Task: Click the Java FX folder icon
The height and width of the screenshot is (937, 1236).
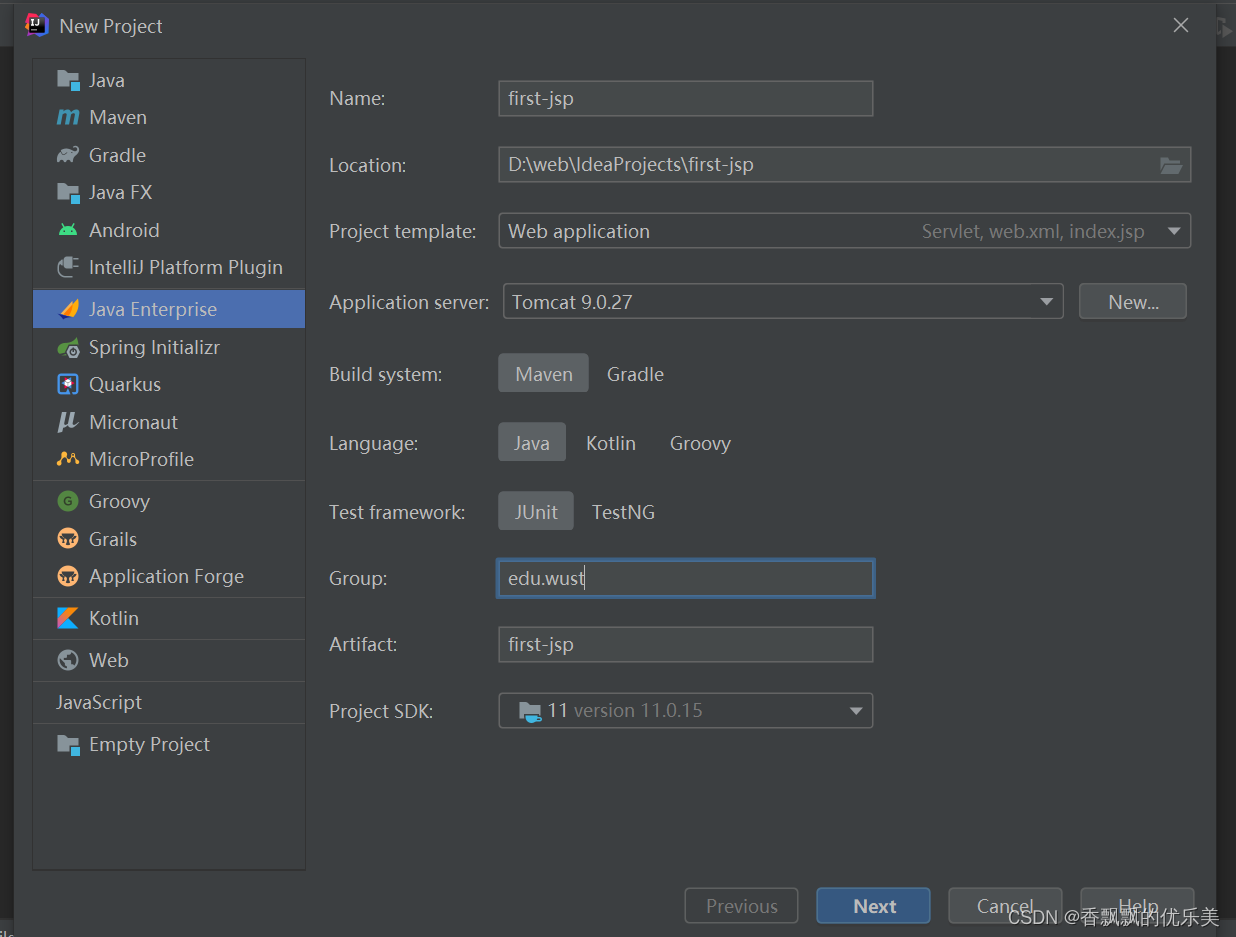Action: click(68, 192)
